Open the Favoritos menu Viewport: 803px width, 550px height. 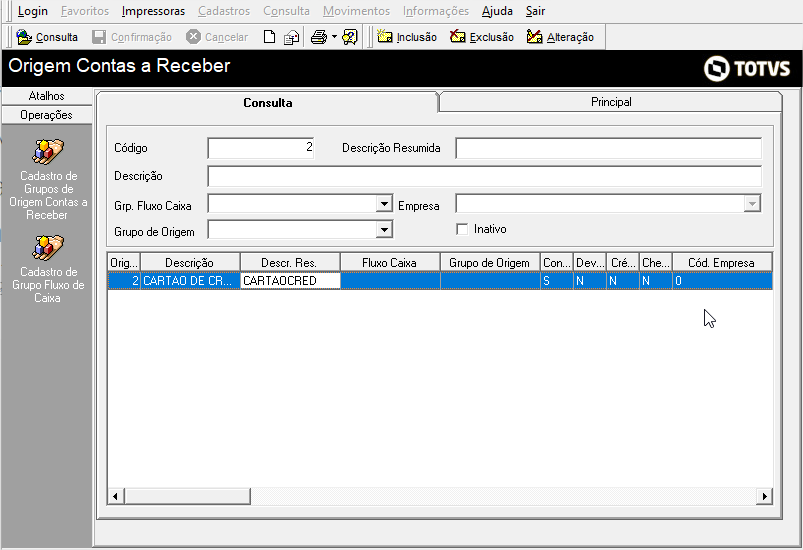click(85, 11)
